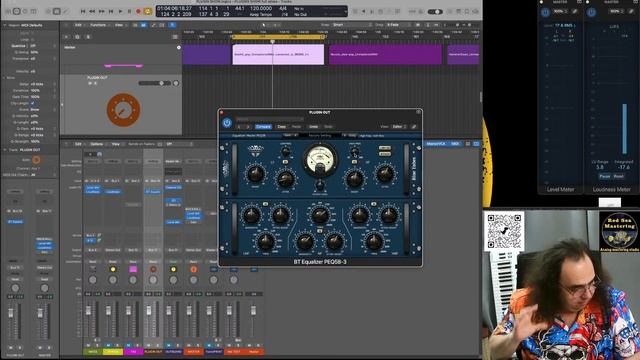
Task: Click the Play button in the transport
Action: pos(120,11)
